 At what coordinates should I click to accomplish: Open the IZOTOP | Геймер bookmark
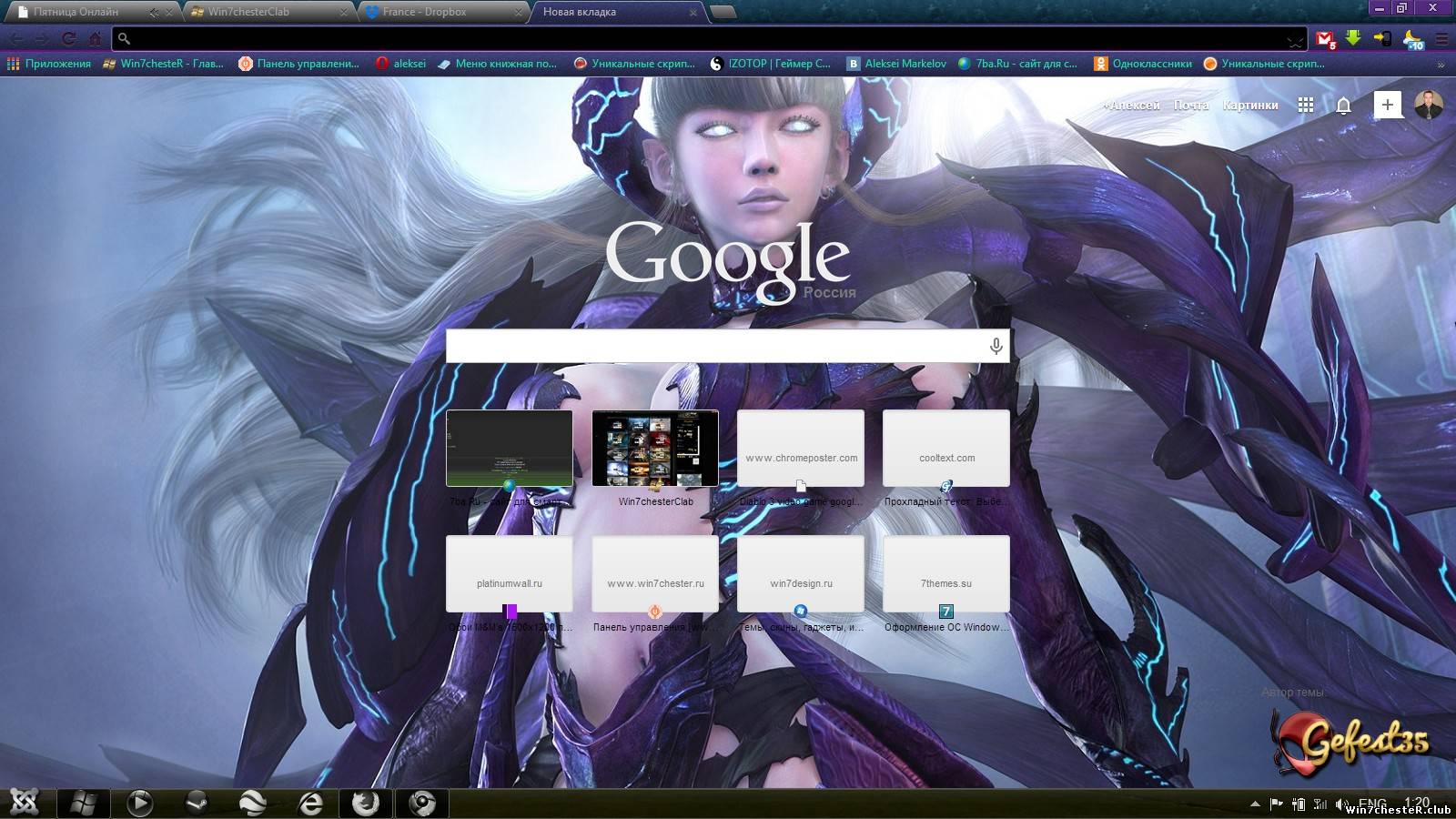(770, 64)
